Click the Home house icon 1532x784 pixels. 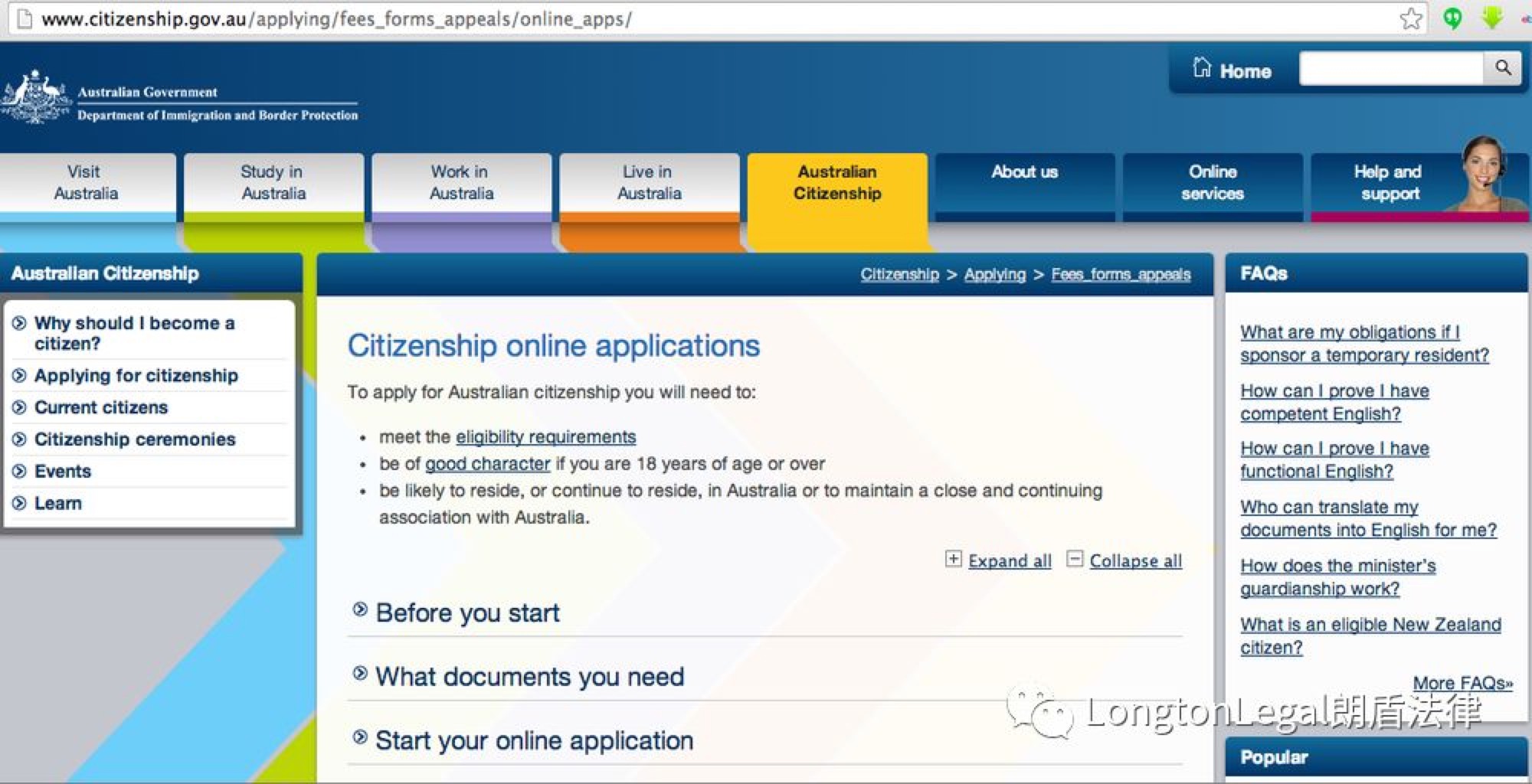coord(1202,69)
